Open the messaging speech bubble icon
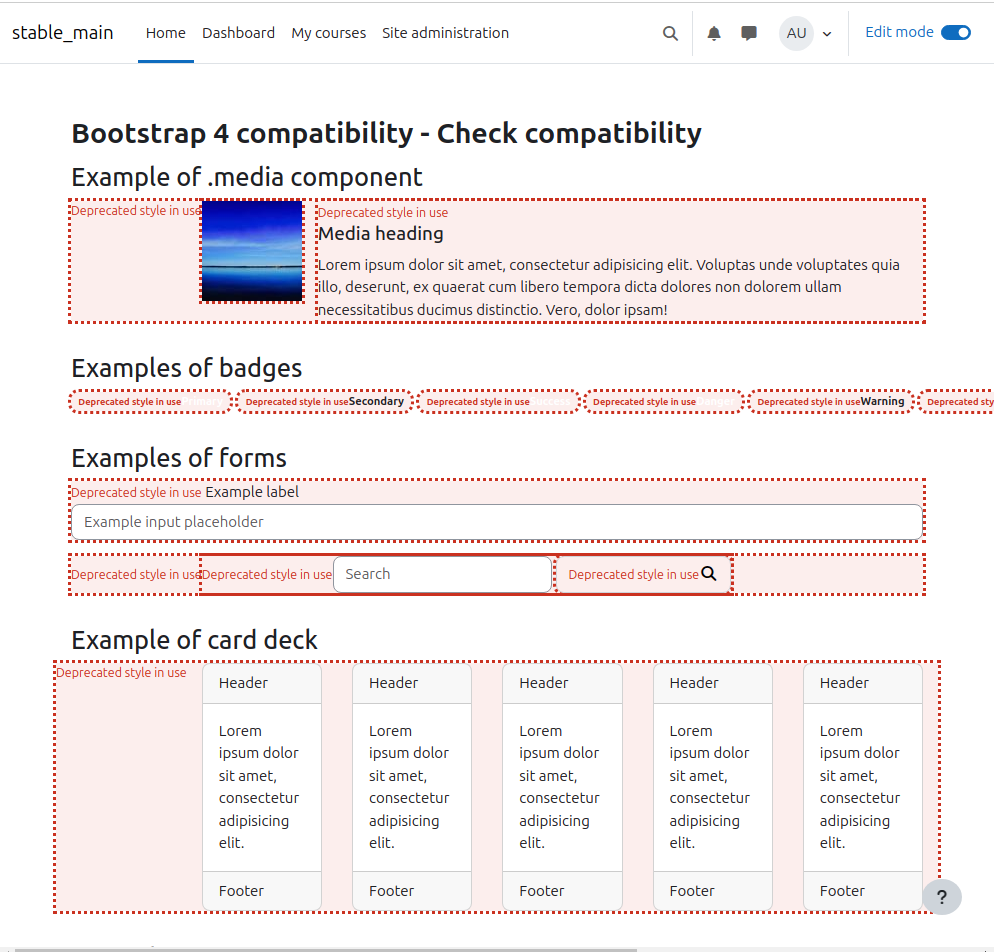This screenshot has height=952, width=994. point(749,33)
